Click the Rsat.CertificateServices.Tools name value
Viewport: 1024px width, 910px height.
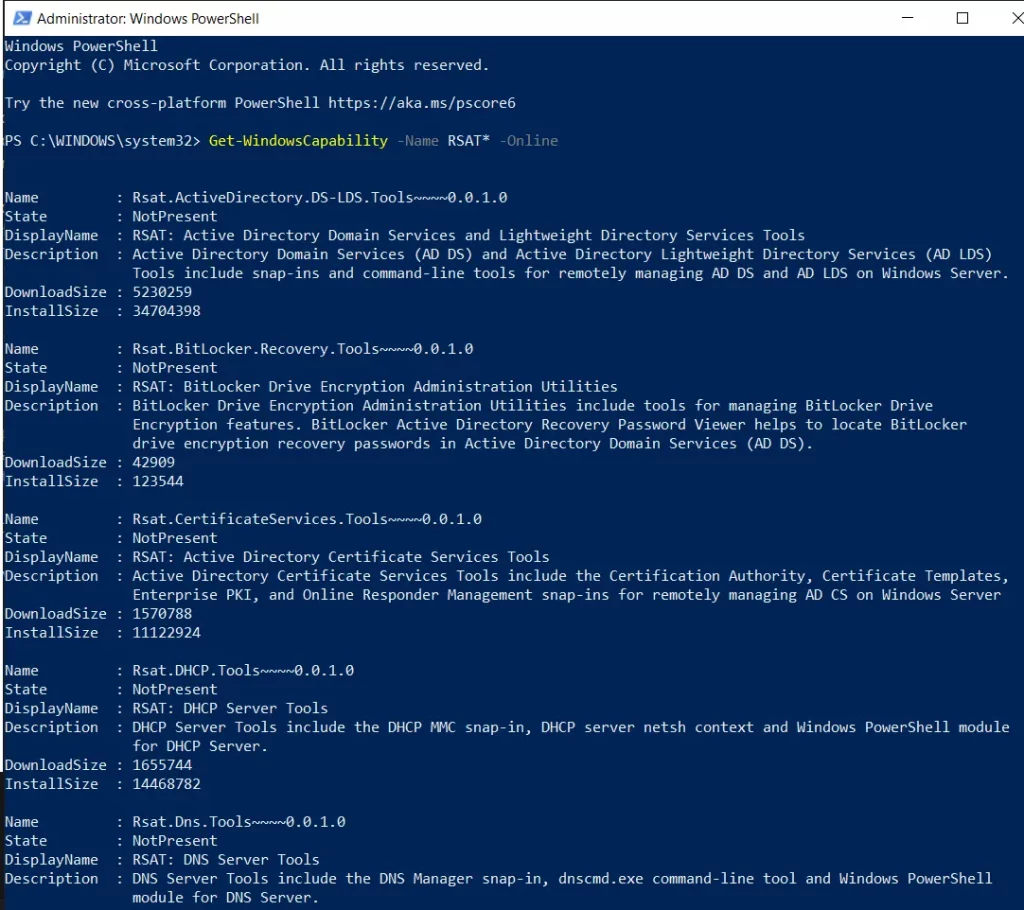pyautogui.click(x=306, y=519)
